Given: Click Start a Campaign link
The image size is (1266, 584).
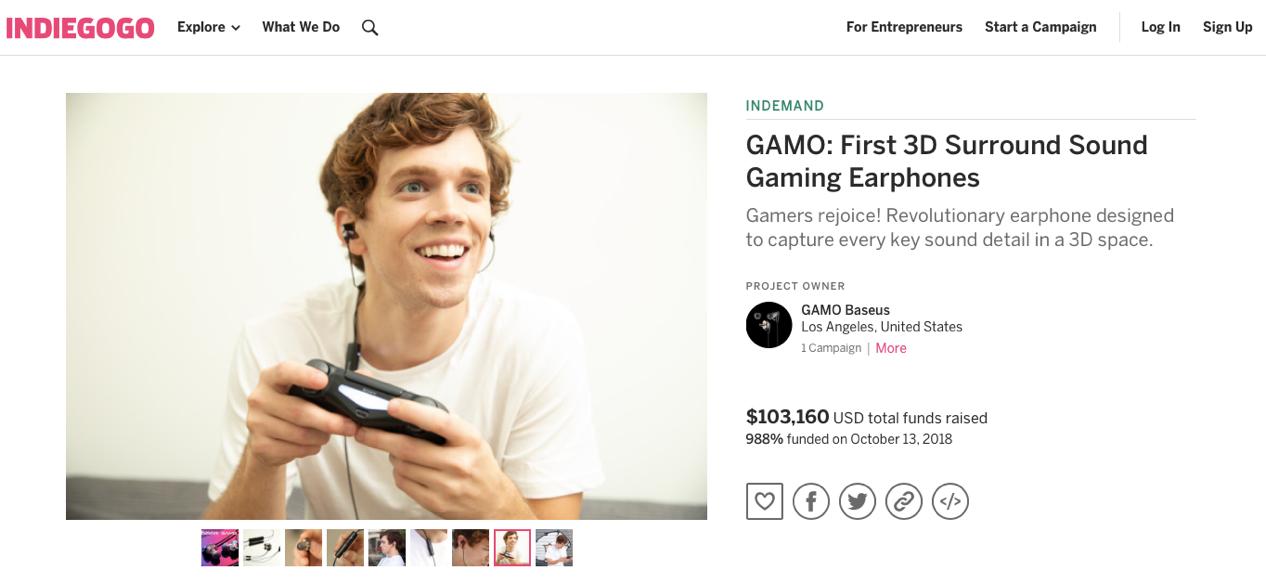Looking at the screenshot, I should point(1040,27).
